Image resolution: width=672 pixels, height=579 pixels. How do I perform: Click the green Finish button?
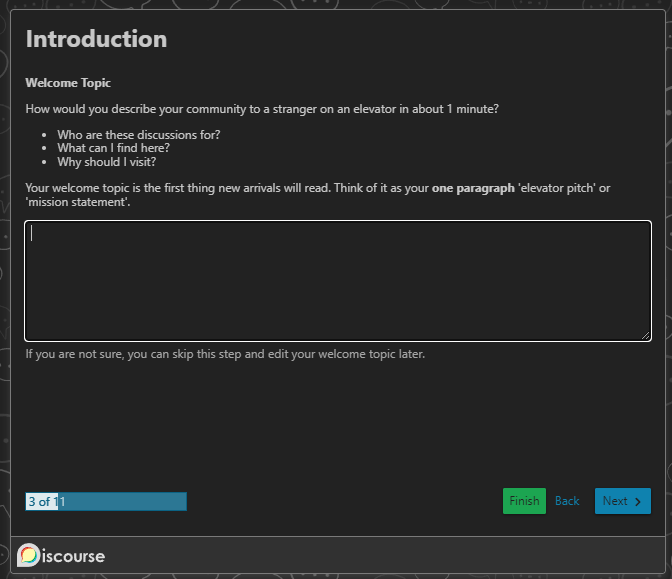tap(524, 501)
